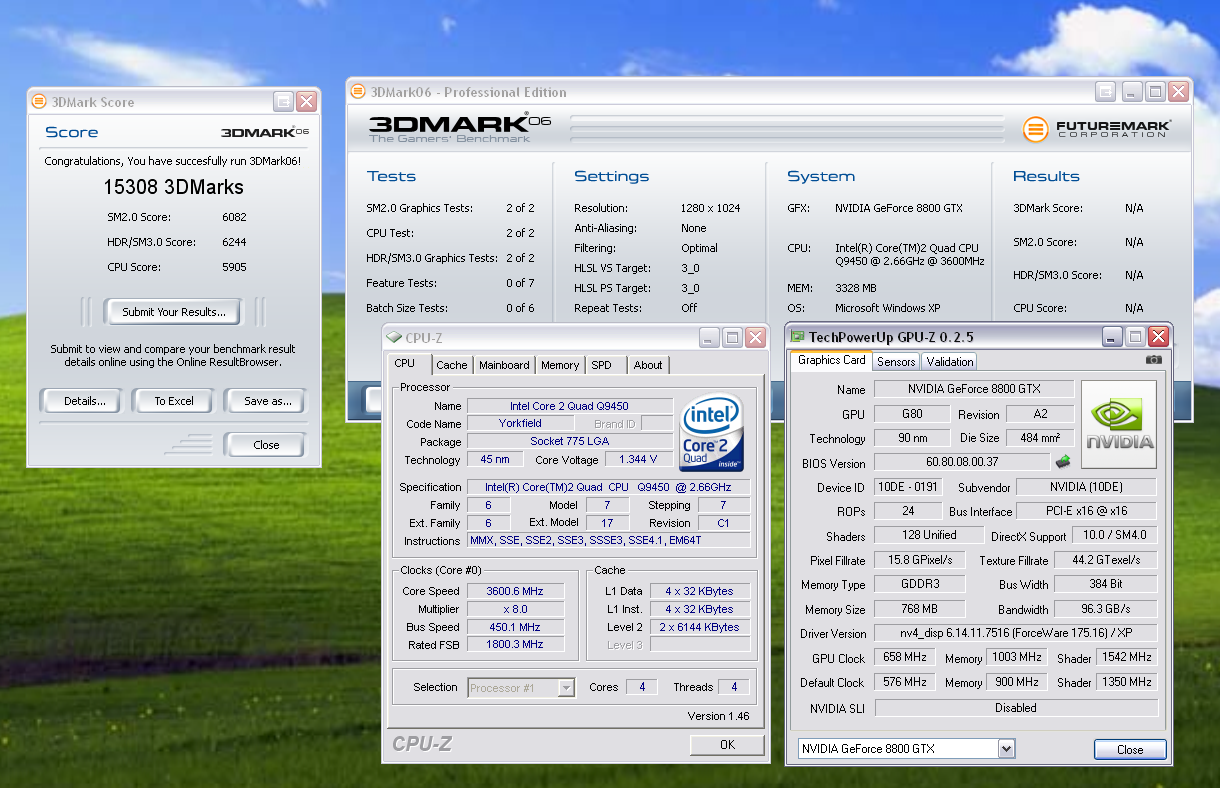The image size is (1220, 788).
Task: Click the 3DMark Score window title icon
Action: (39, 101)
